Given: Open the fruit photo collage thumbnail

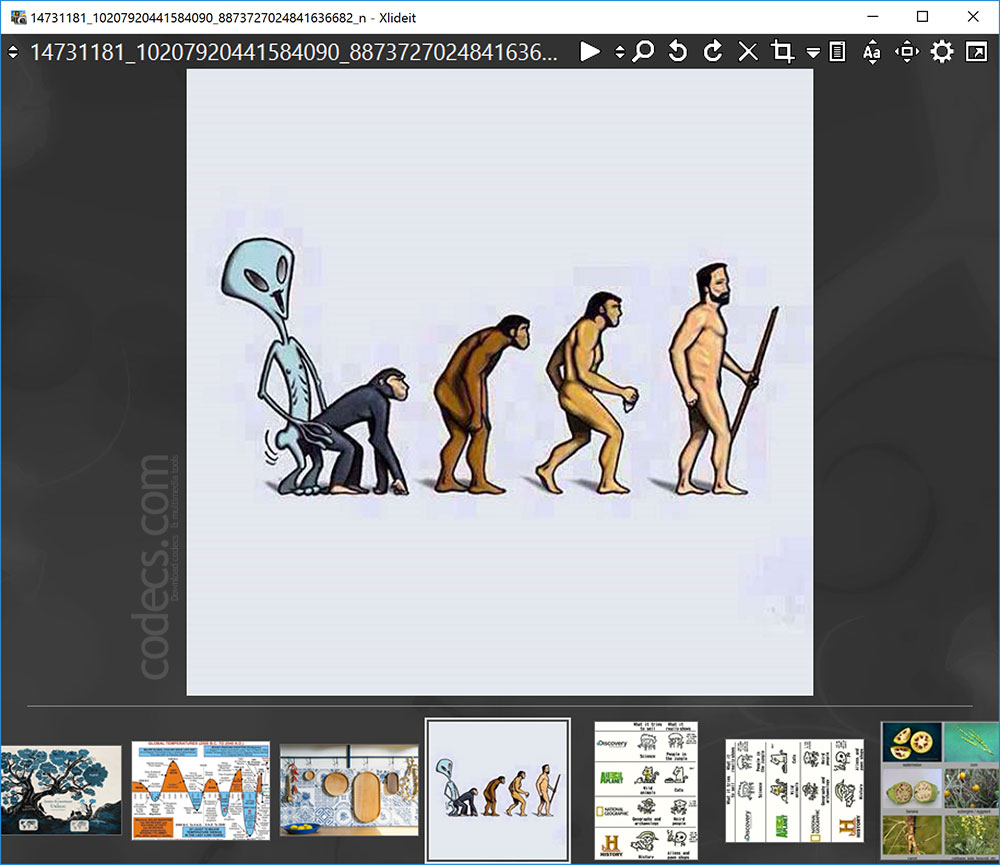Looking at the screenshot, I should 940,790.
